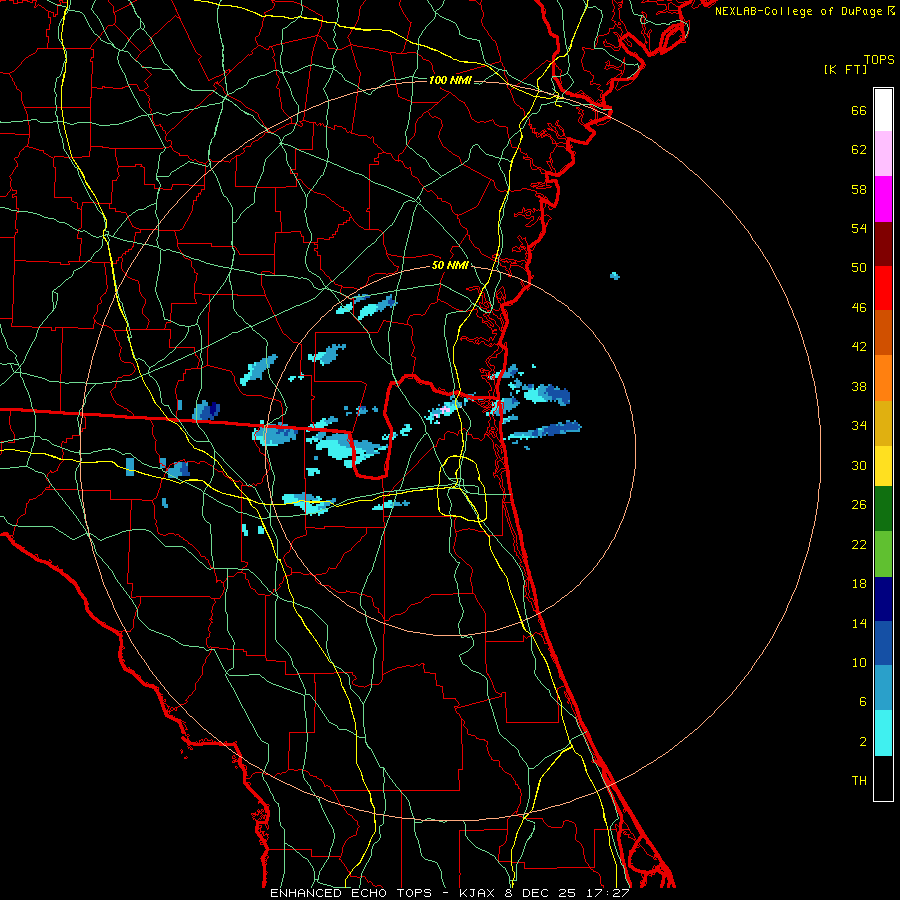Select the dark green legend swatch
Image resolution: width=900 pixels, height=900 pixels.
tap(883, 509)
